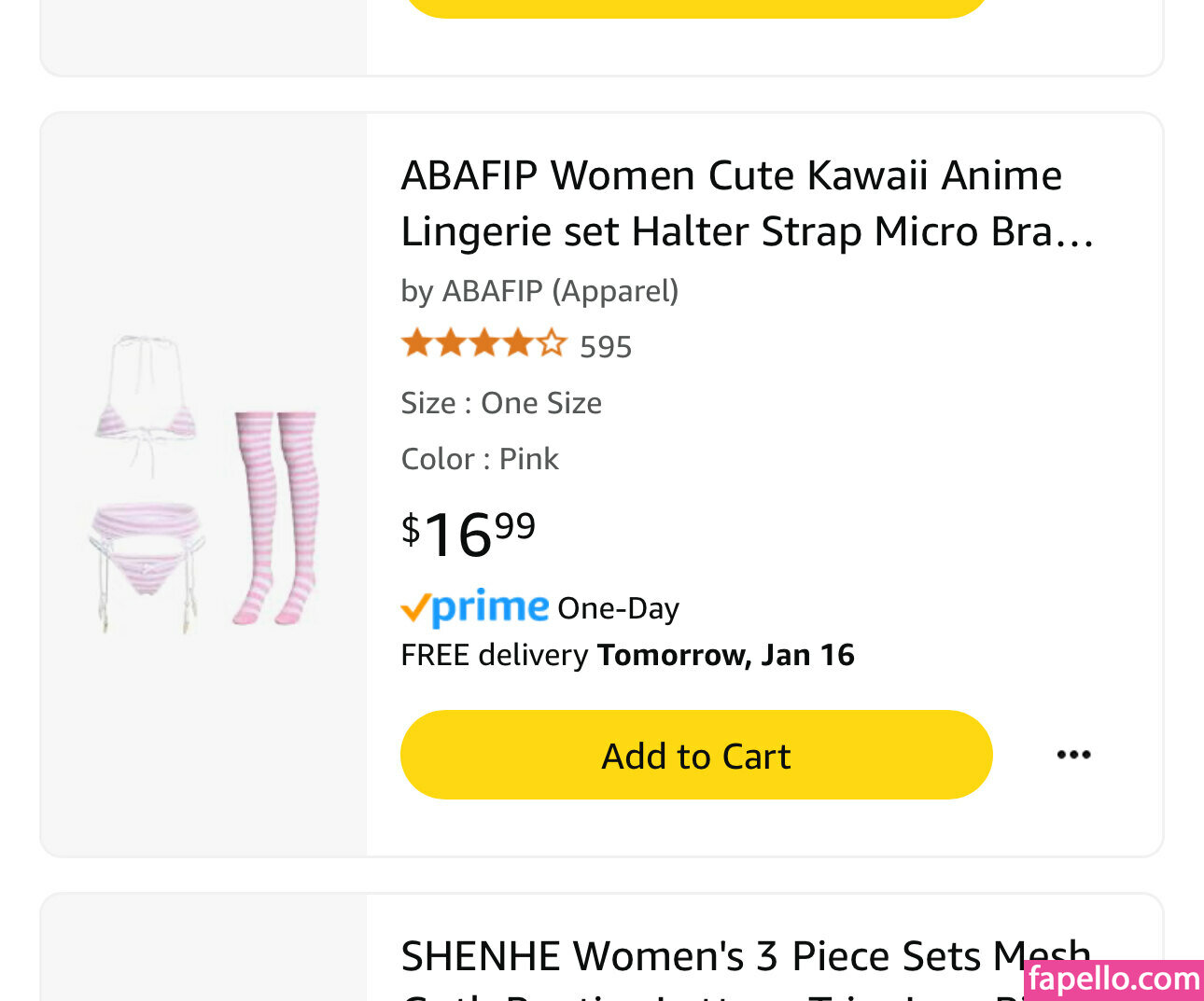Open the three-dot more options menu
Image resolution: width=1204 pixels, height=1001 pixels.
(x=1073, y=755)
